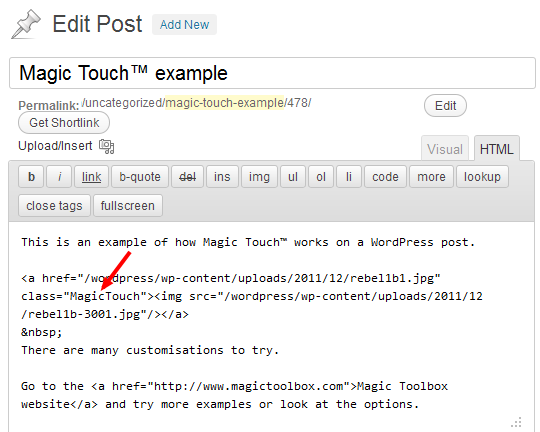Click the pushpin icon beside Edit Post

click(x=26, y=24)
